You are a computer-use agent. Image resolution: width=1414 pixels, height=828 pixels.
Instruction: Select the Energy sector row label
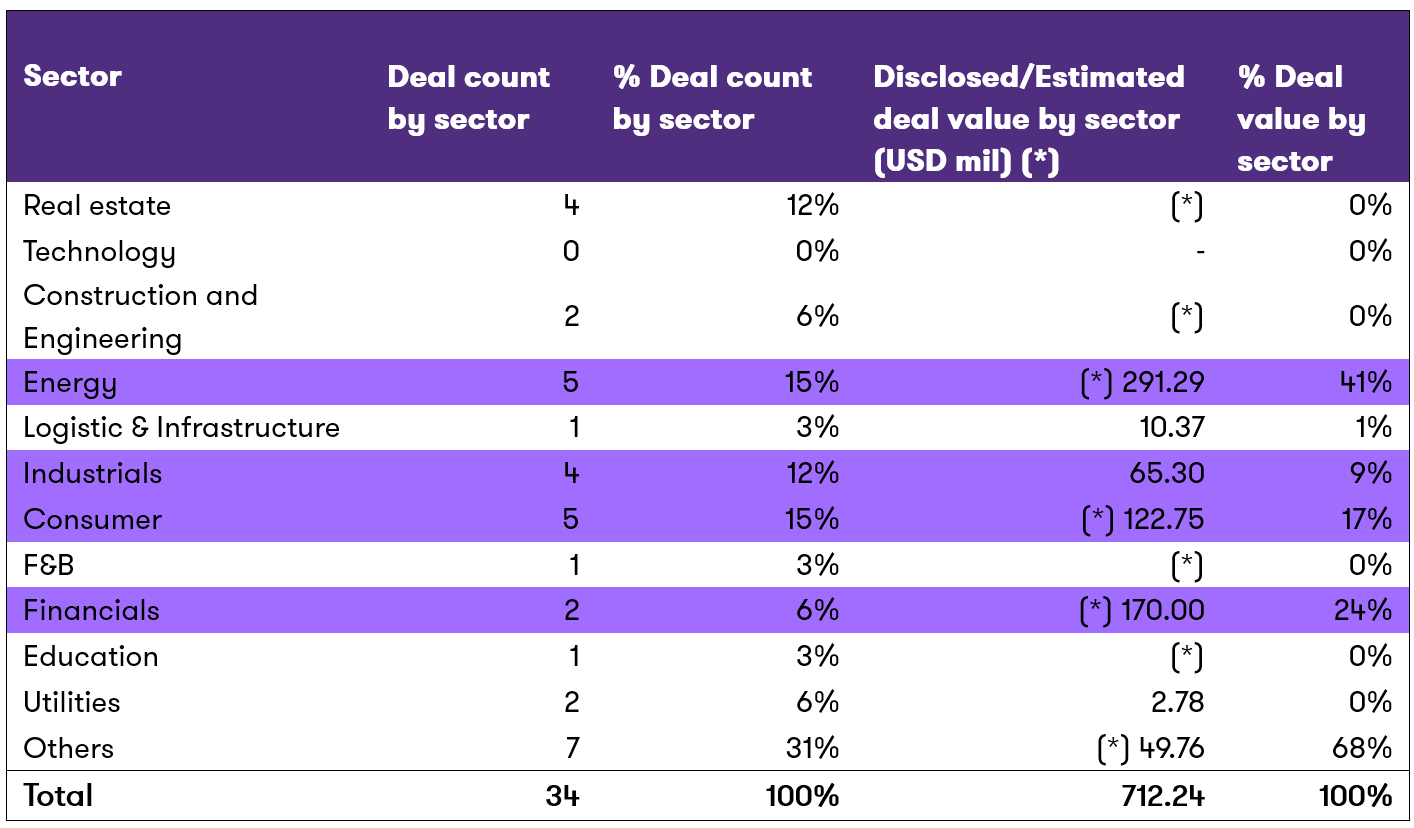tap(70, 382)
